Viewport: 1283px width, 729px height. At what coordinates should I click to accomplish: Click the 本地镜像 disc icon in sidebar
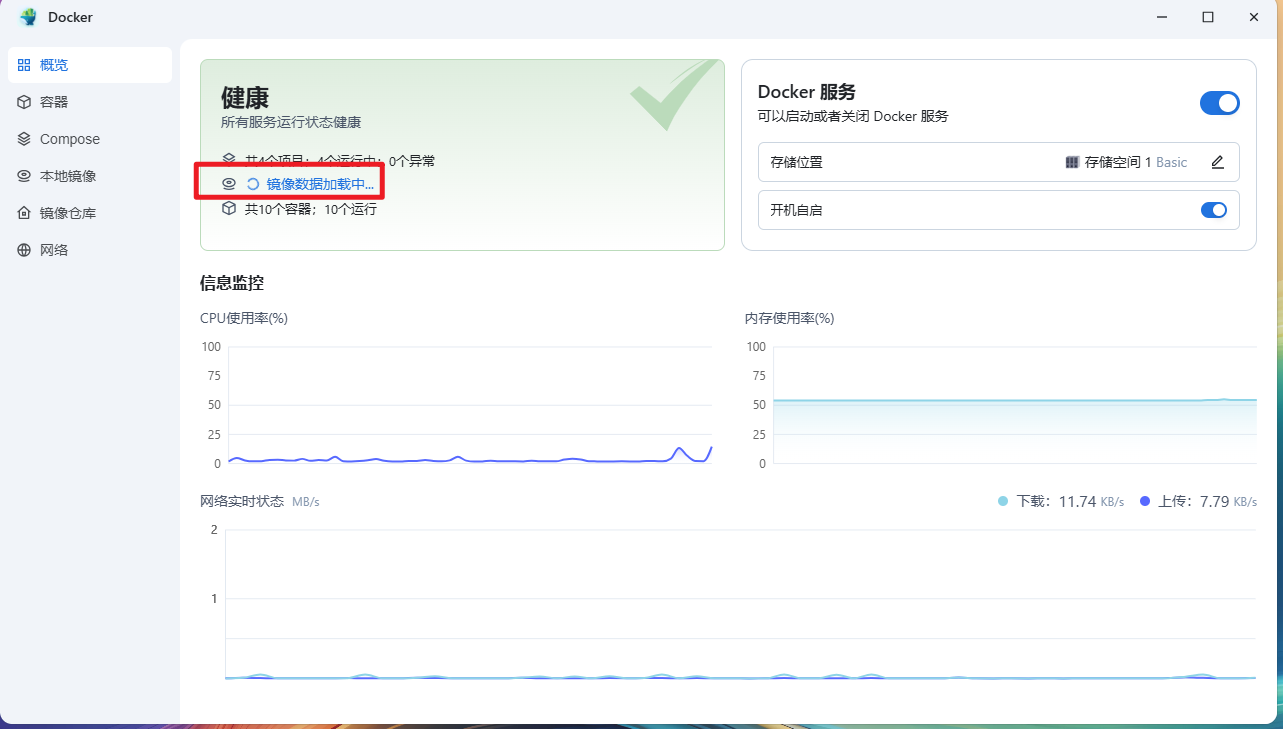pos(24,176)
